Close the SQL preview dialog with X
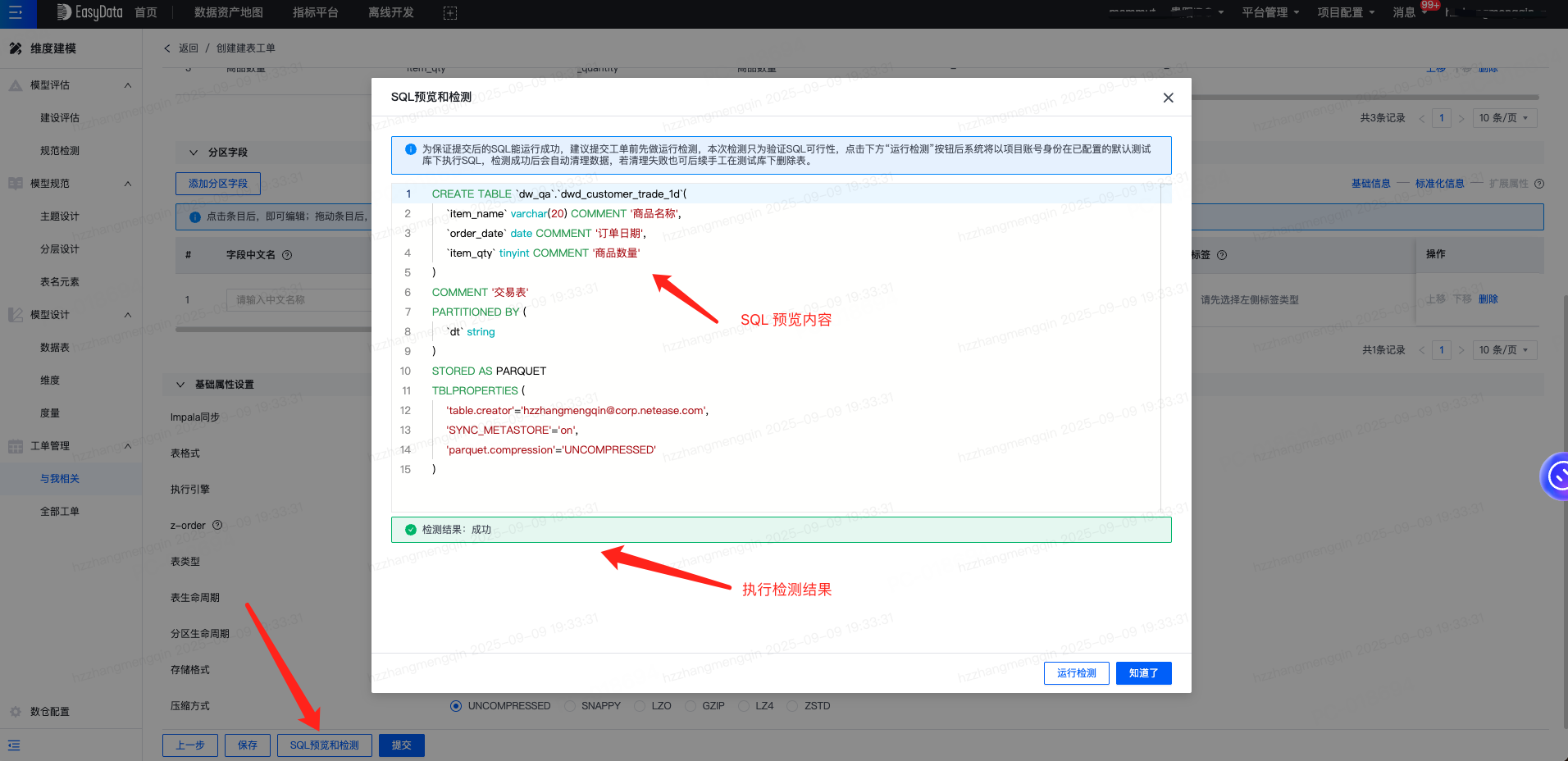This screenshot has width=1568, height=761. pyautogui.click(x=1168, y=98)
